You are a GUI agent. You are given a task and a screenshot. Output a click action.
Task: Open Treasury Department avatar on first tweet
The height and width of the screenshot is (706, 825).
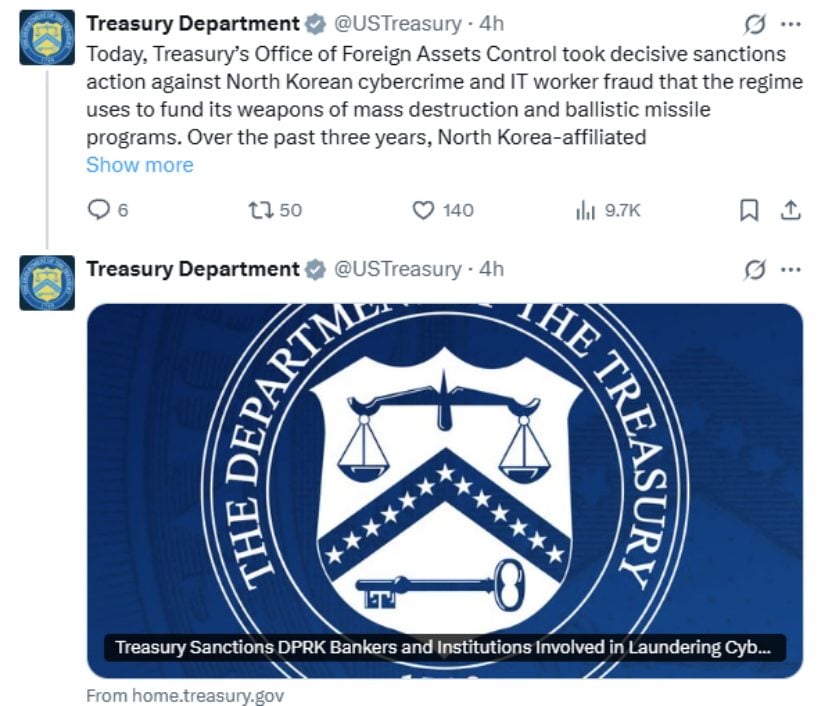tap(47, 36)
